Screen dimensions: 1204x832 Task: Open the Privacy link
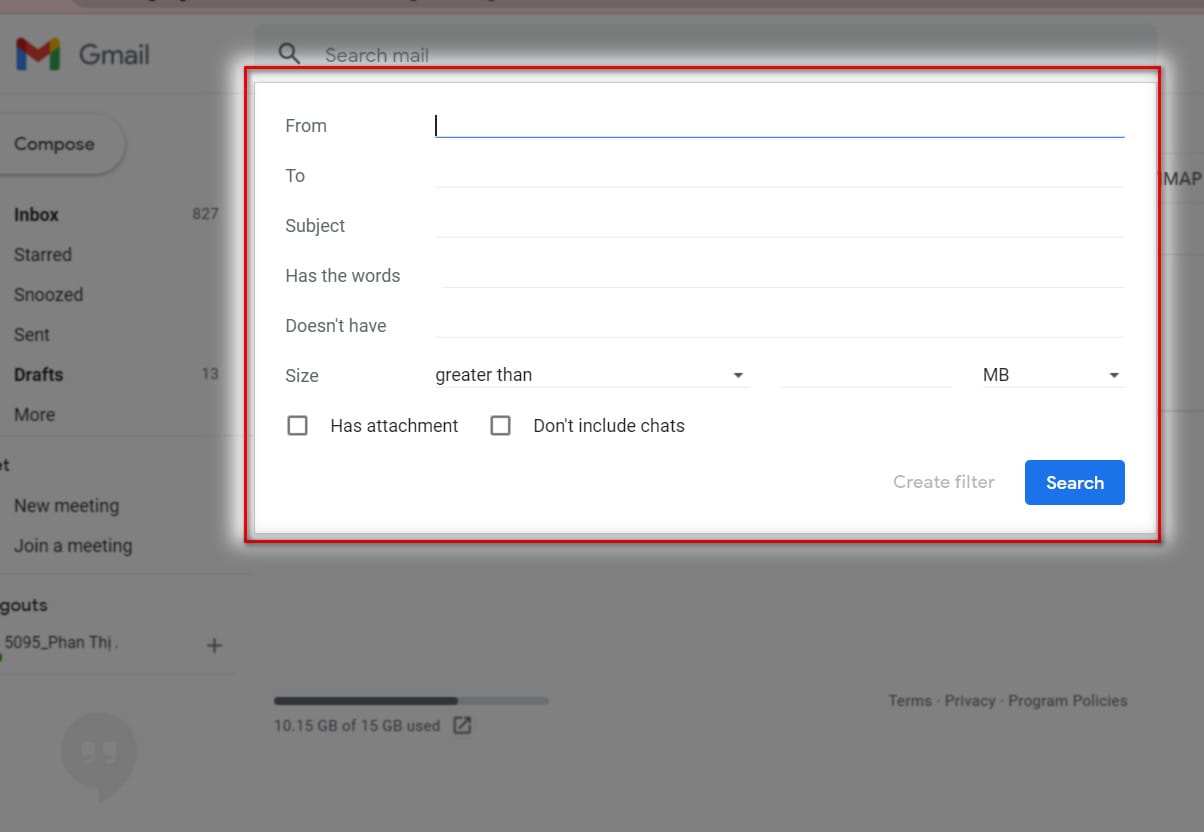coord(970,701)
